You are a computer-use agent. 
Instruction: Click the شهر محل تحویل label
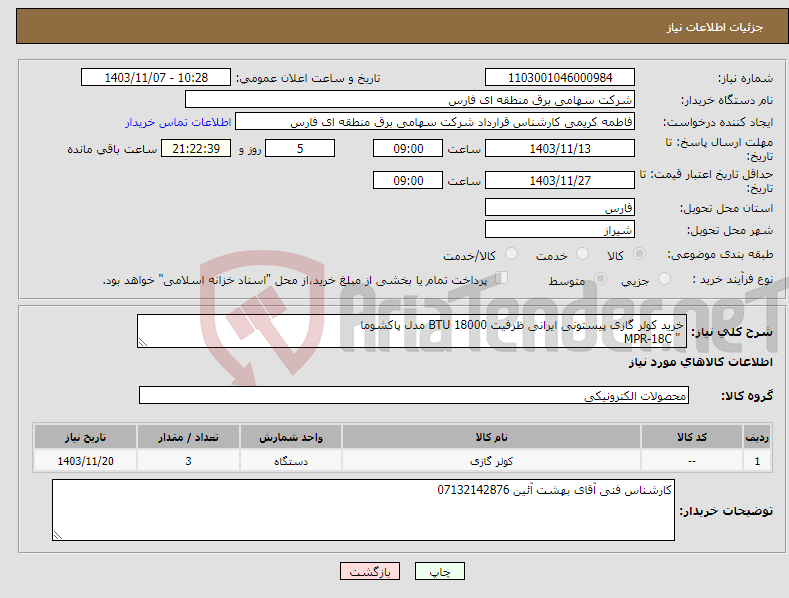tap(730, 230)
